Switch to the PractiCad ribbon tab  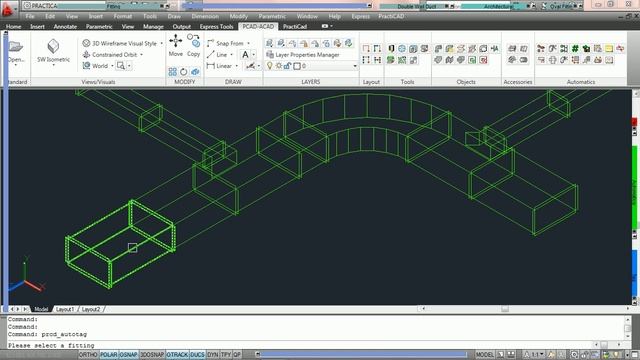(x=295, y=27)
